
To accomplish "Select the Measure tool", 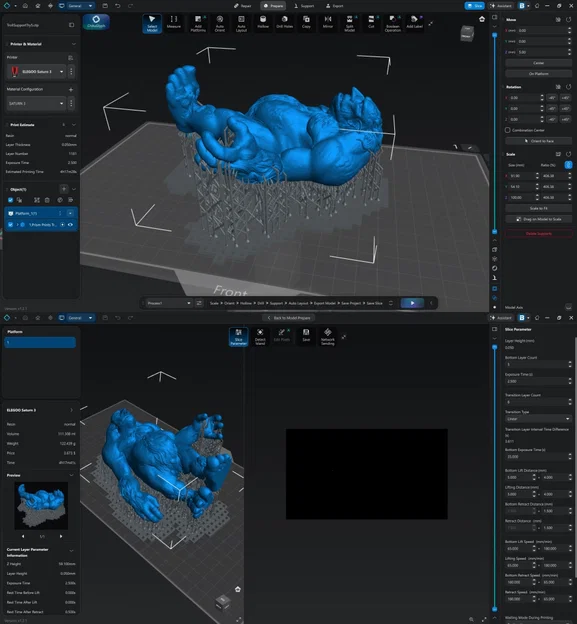I will click(x=174, y=23).
